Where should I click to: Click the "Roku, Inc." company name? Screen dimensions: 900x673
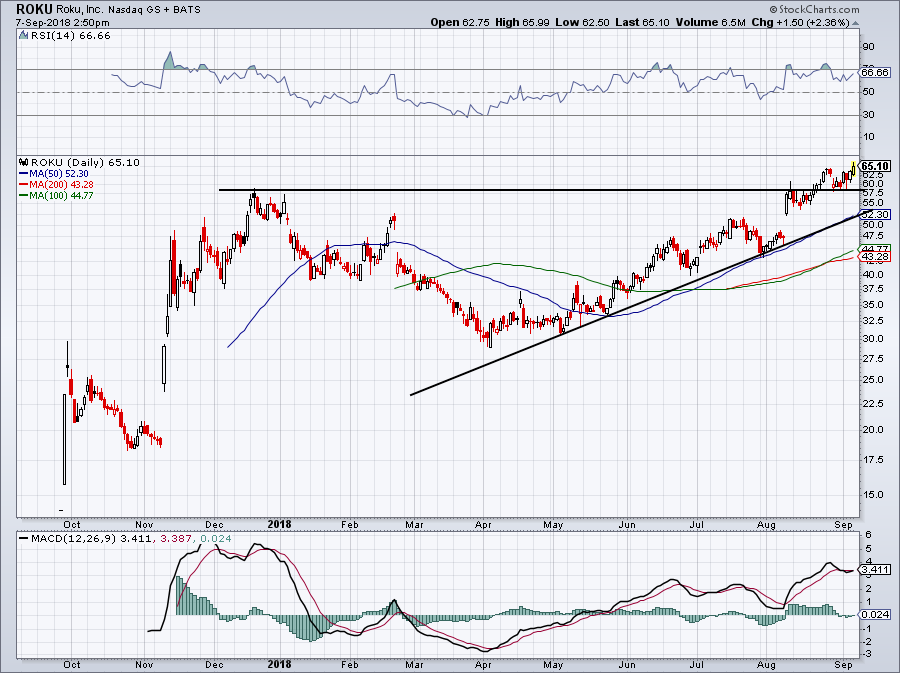pos(78,9)
